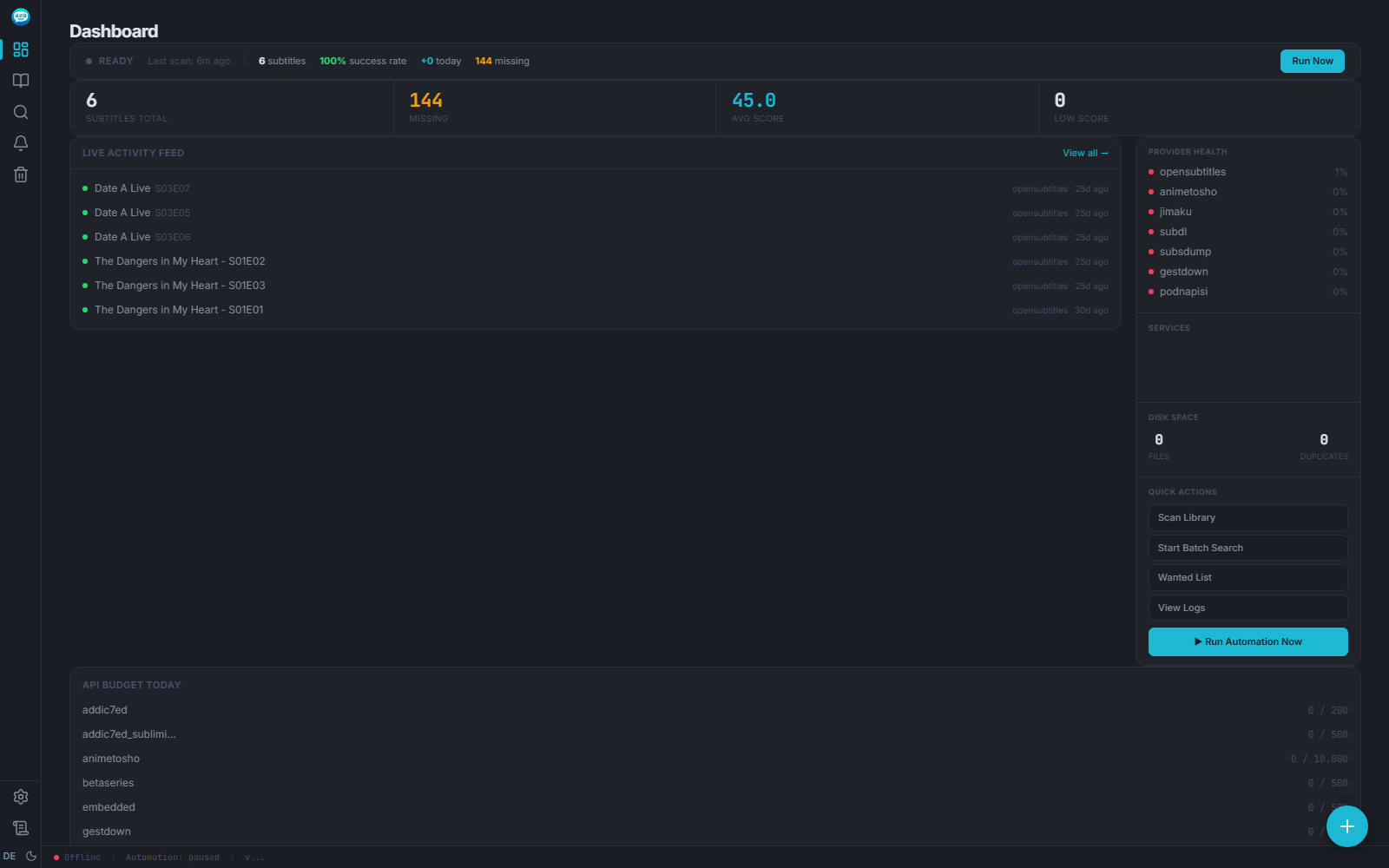Click the 0 Files disk space value
The height and width of the screenshot is (868, 1389).
[x=1159, y=439]
